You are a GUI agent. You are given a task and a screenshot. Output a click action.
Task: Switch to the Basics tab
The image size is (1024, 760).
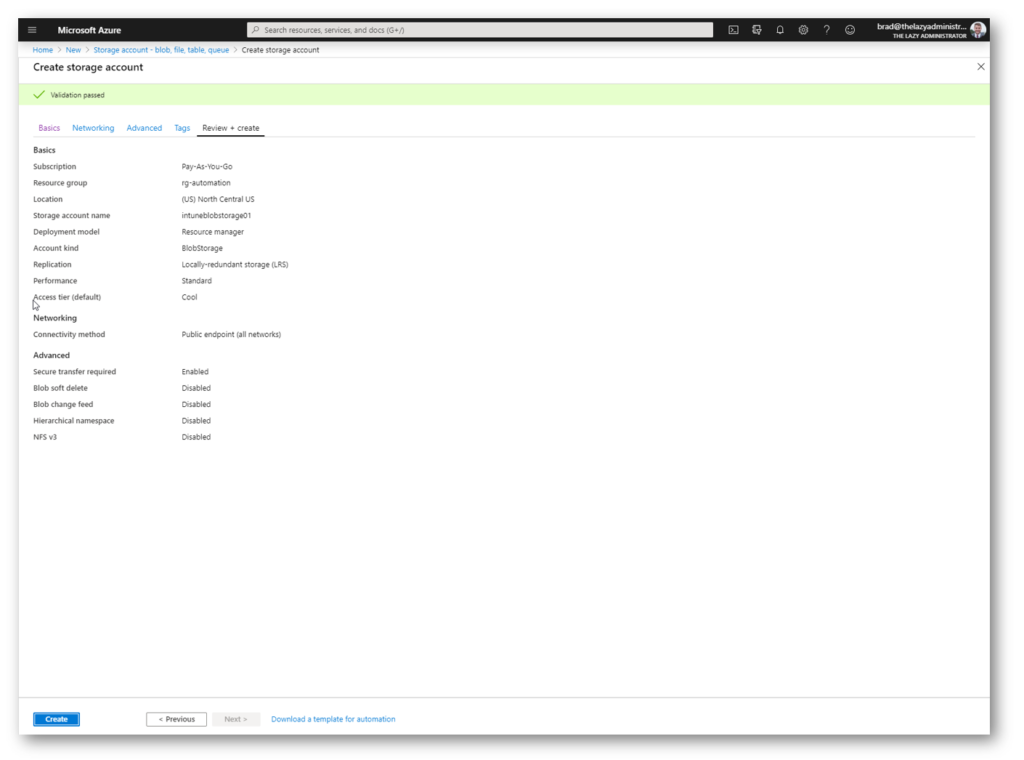click(x=49, y=128)
